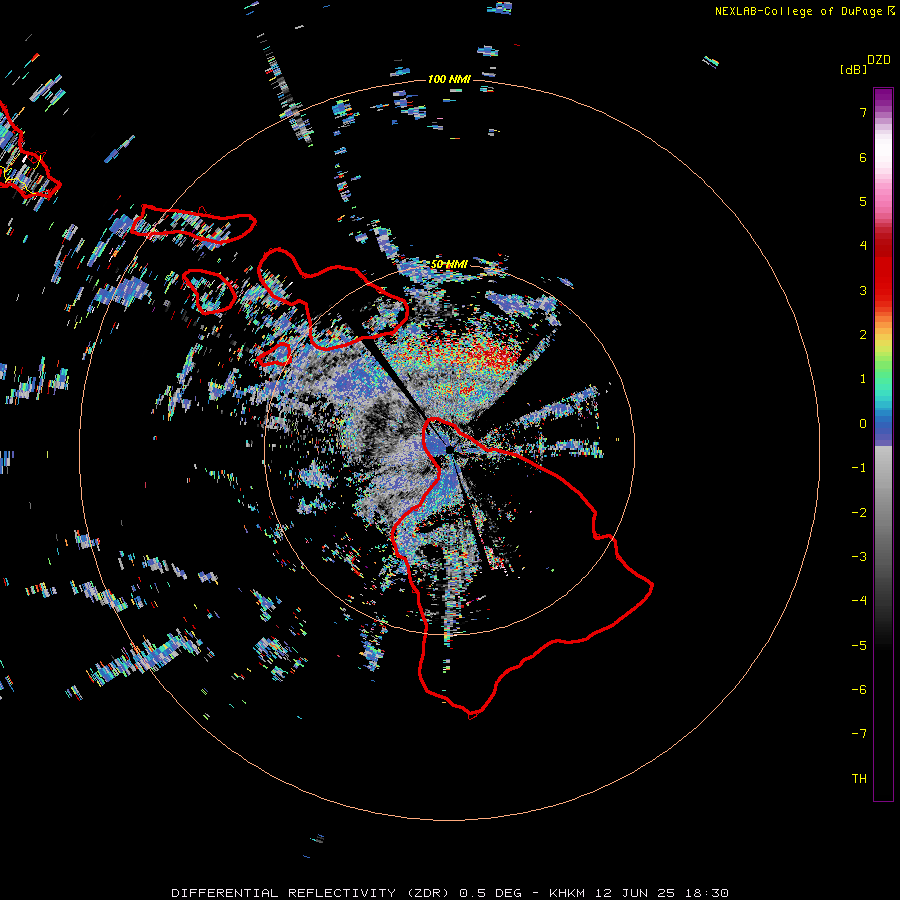Click the Kahoolawe small island outline

point(274,355)
